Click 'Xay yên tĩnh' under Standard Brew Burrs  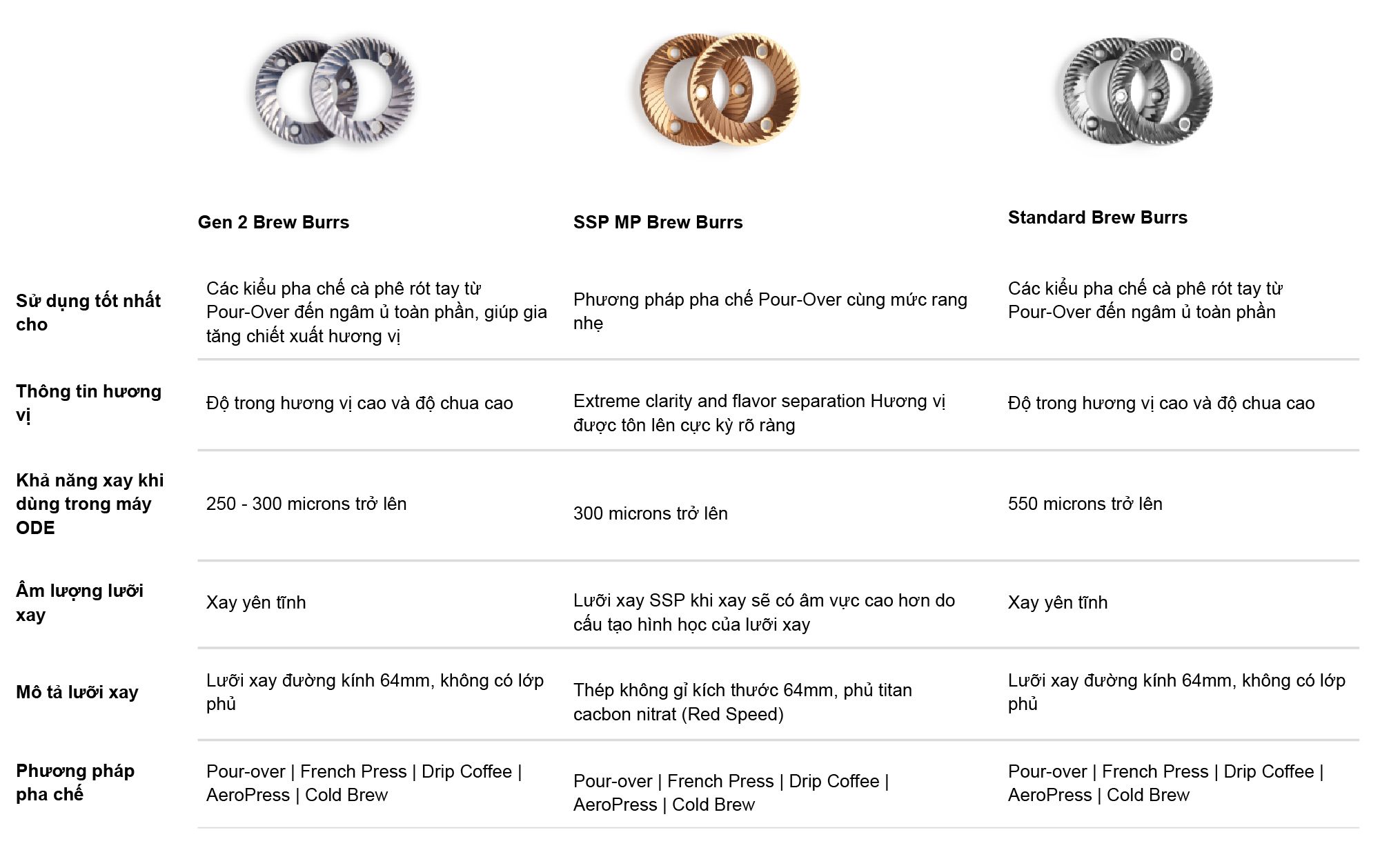click(1057, 602)
